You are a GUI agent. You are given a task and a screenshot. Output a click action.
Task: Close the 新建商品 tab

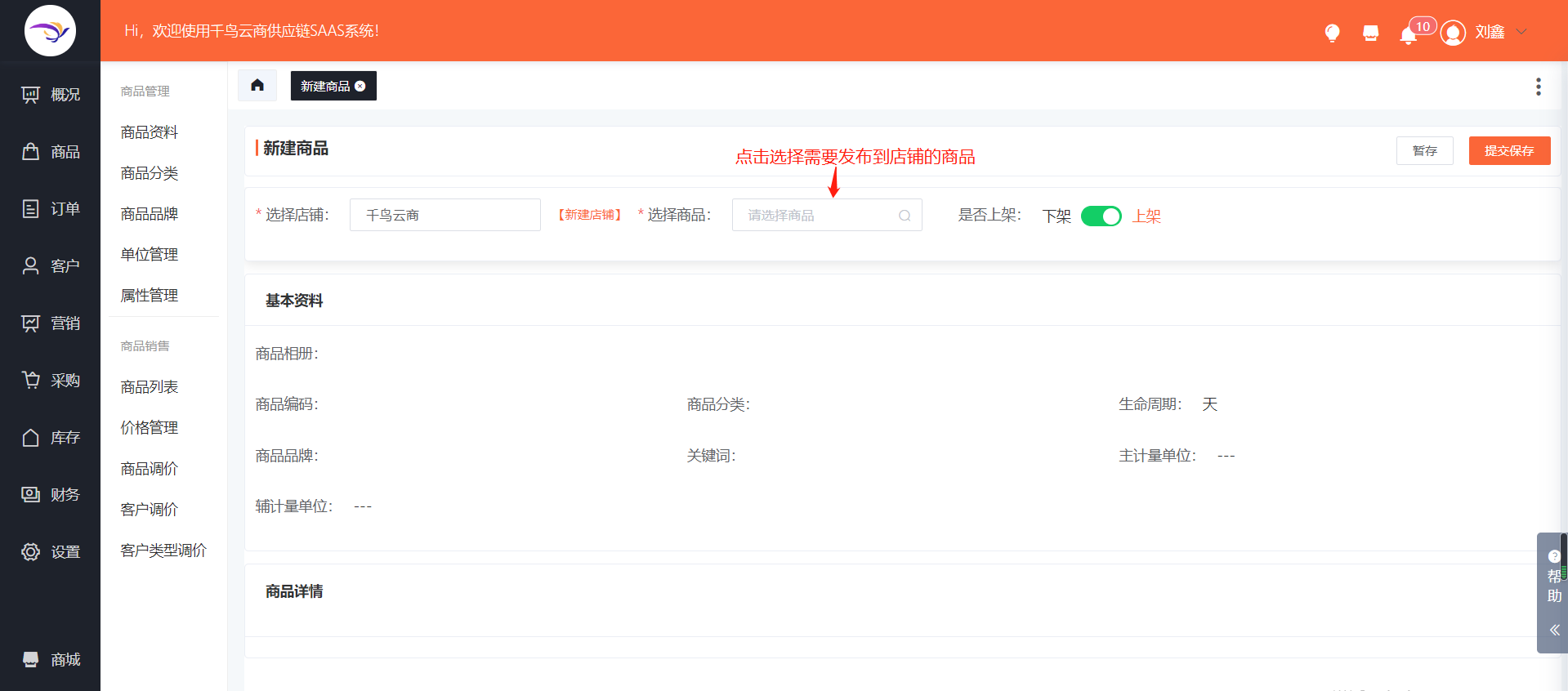click(360, 86)
